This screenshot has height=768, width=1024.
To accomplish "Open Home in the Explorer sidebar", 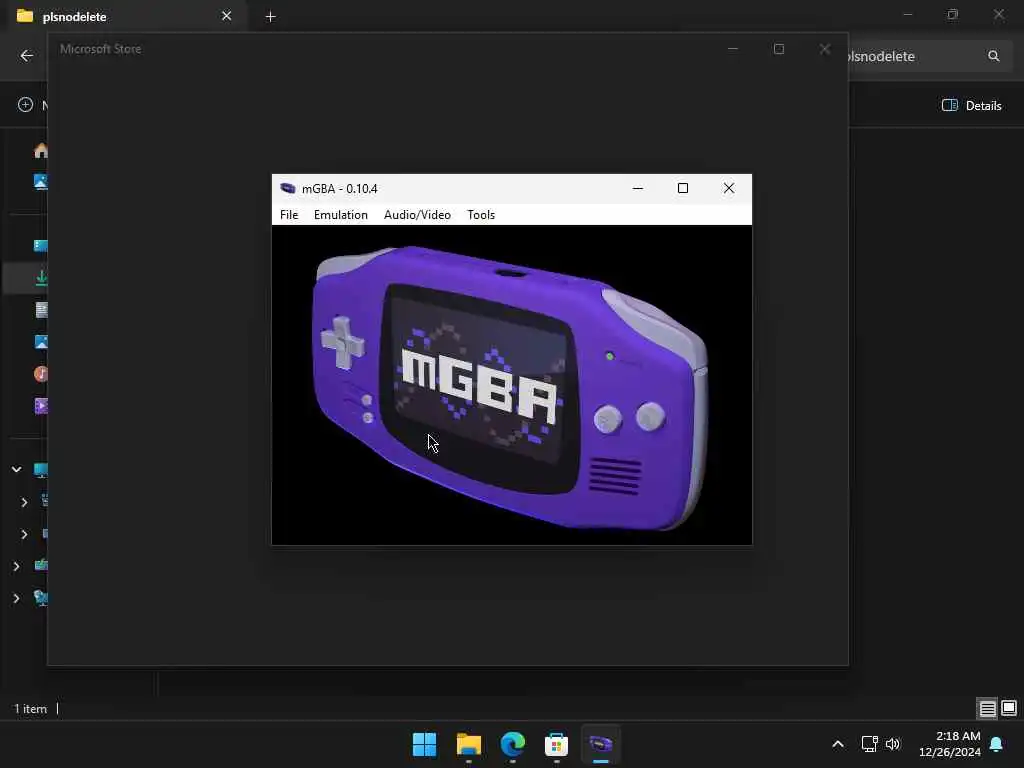I will pyautogui.click(x=40, y=151).
